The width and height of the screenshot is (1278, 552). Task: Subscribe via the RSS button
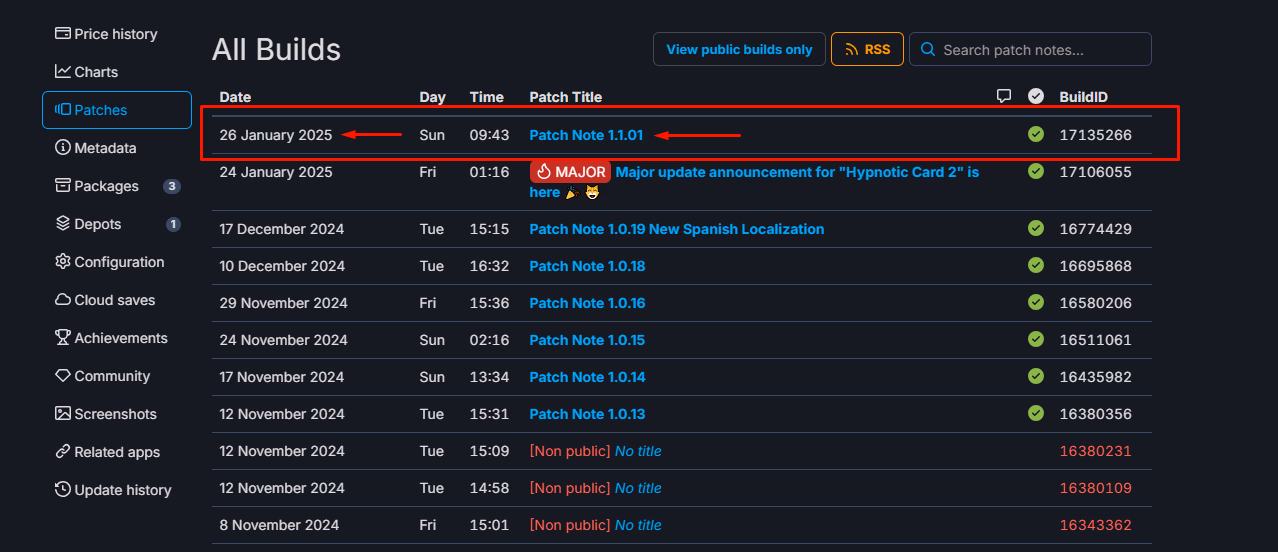tap(867, 50)
